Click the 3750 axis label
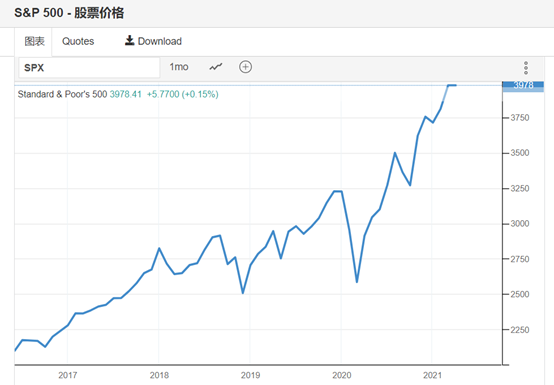554x385 pixels. coord(520,118)
